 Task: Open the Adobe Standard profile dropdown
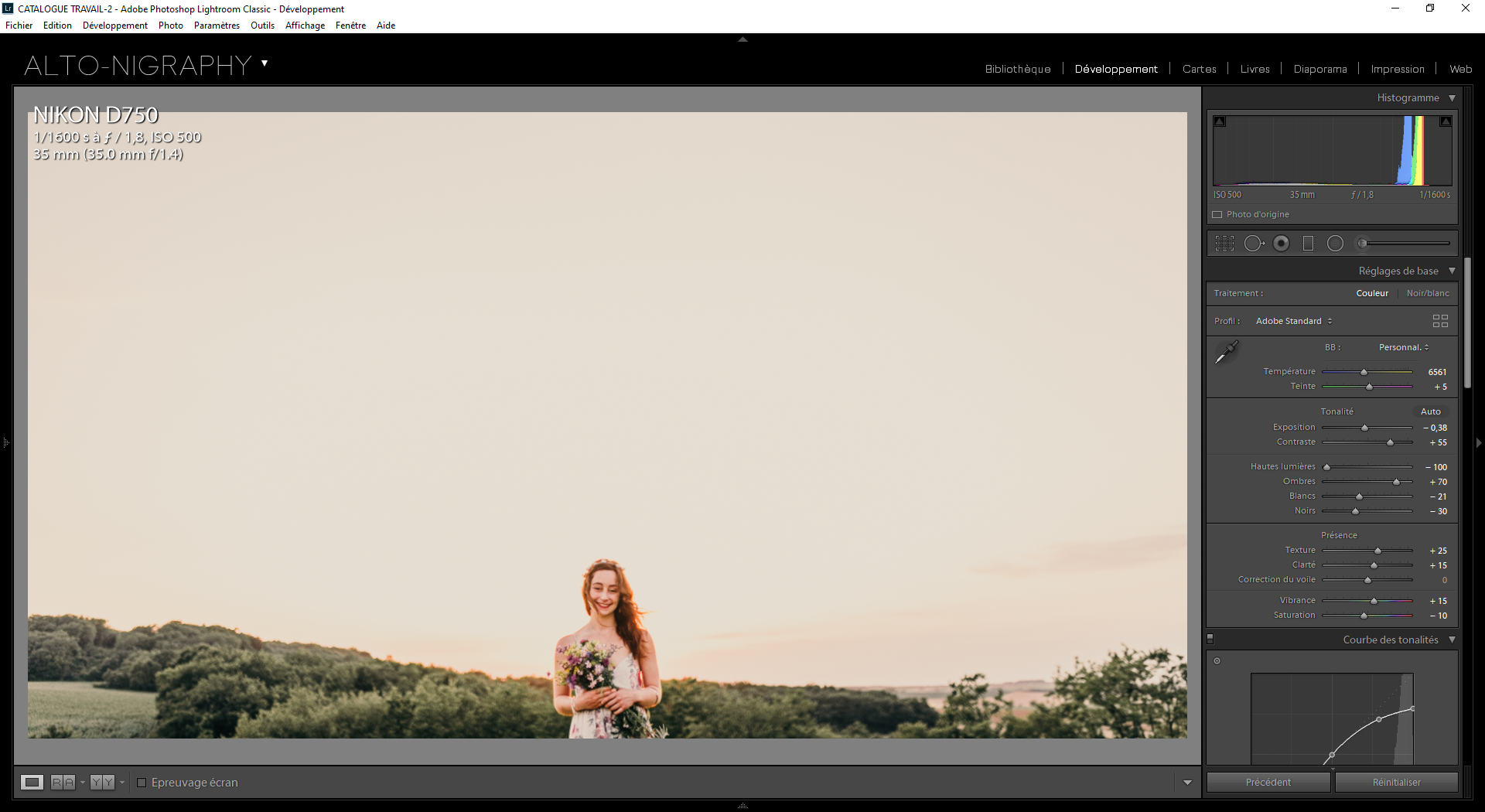tap(1293, 320)
